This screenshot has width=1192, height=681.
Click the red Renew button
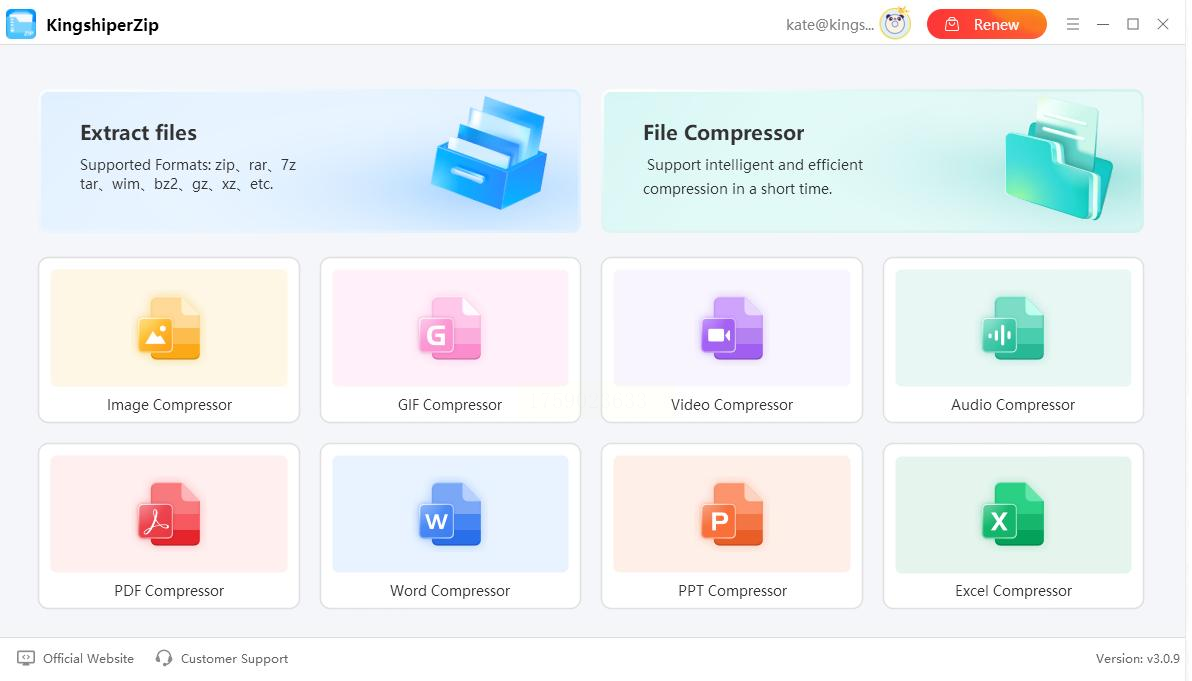(x=986, y=24)
